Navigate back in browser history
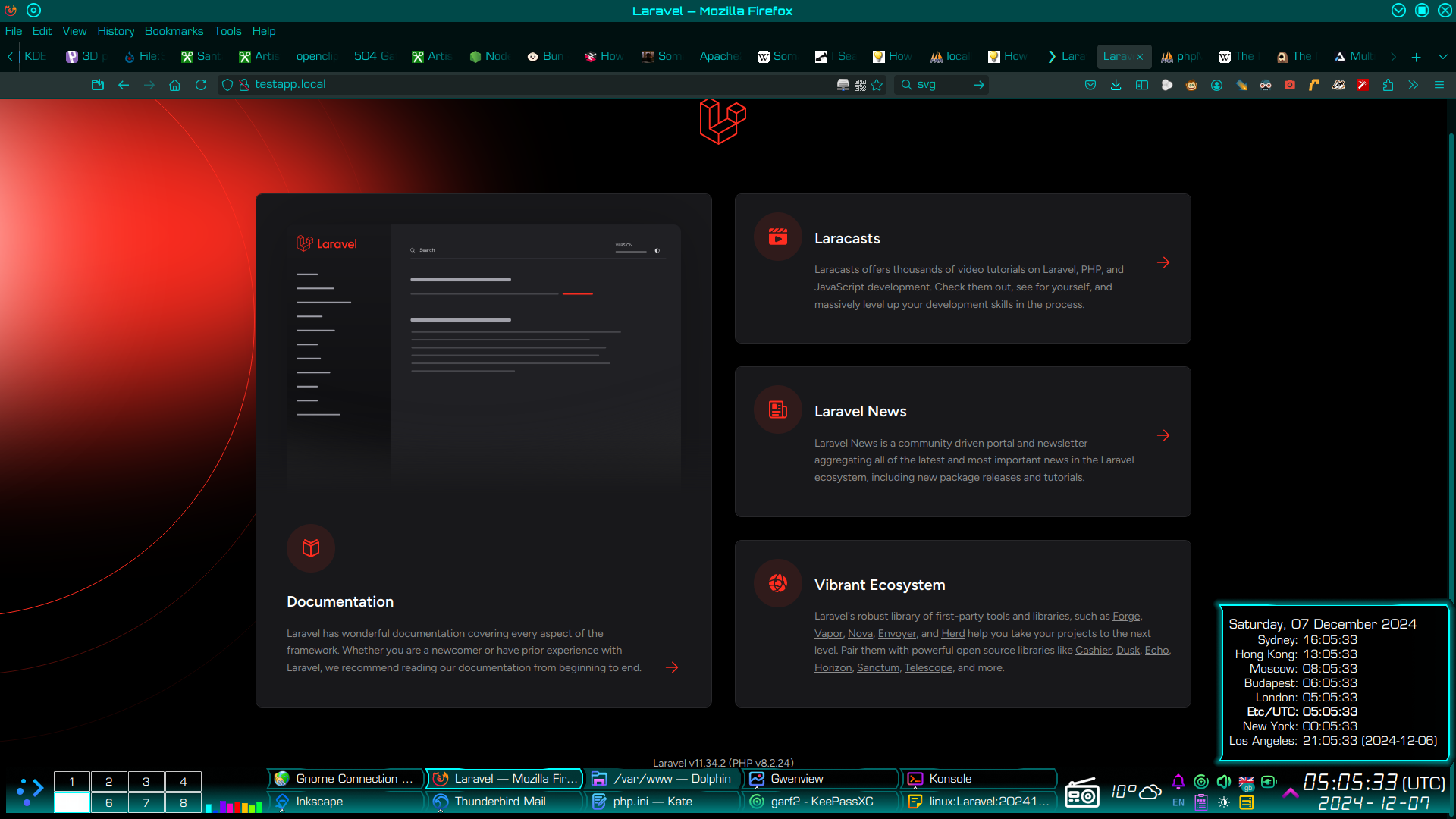Screen dimensions: 1456x819 124,85
